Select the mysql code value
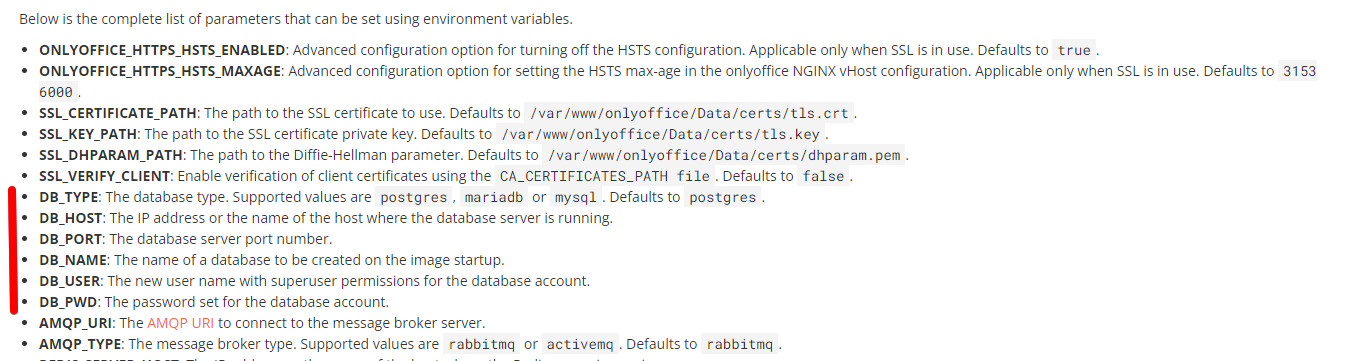 (577, 197)
